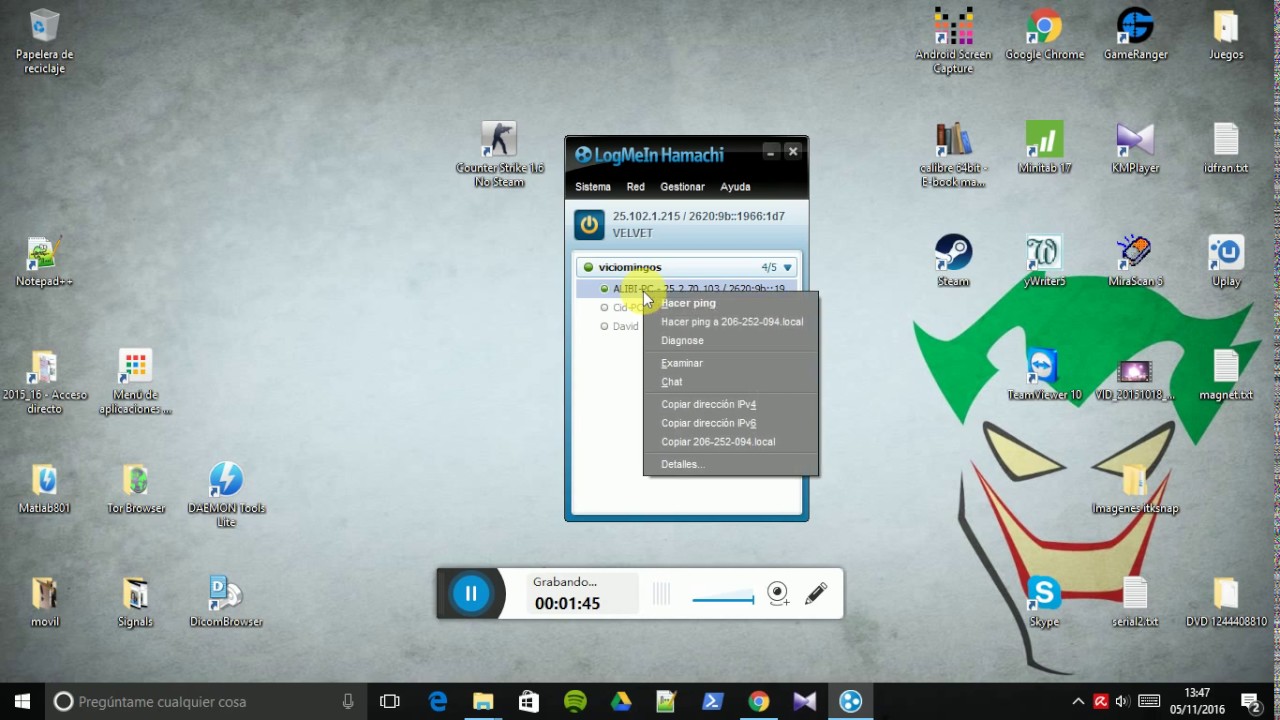Screen dimensions: 1280x720
Task: Select the Android Screen Capture icon
Action: pos(953,41)
